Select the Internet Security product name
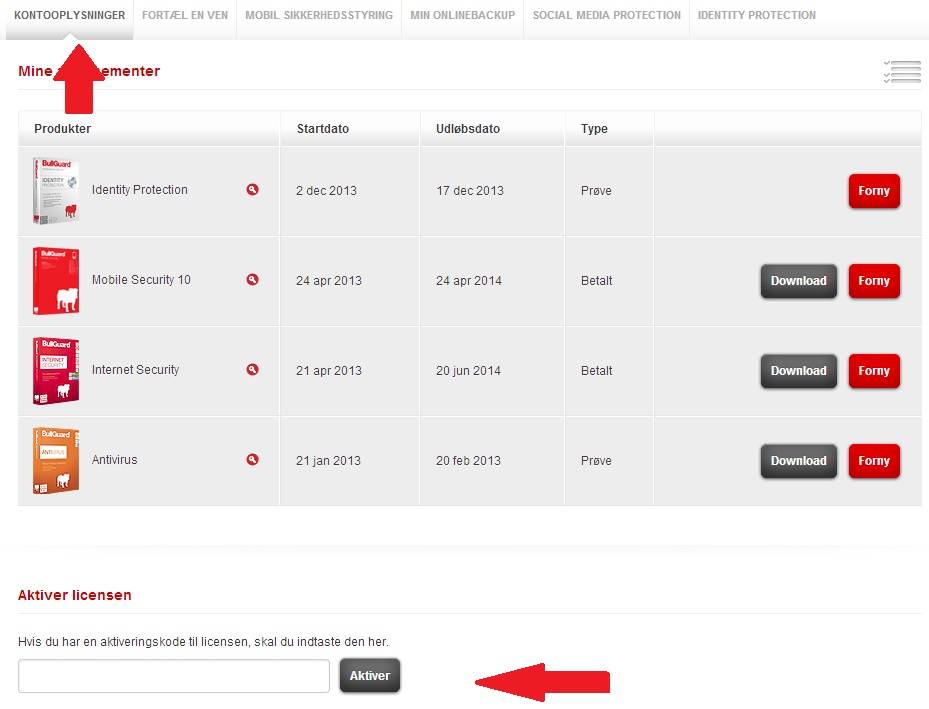 click(135, 370)
